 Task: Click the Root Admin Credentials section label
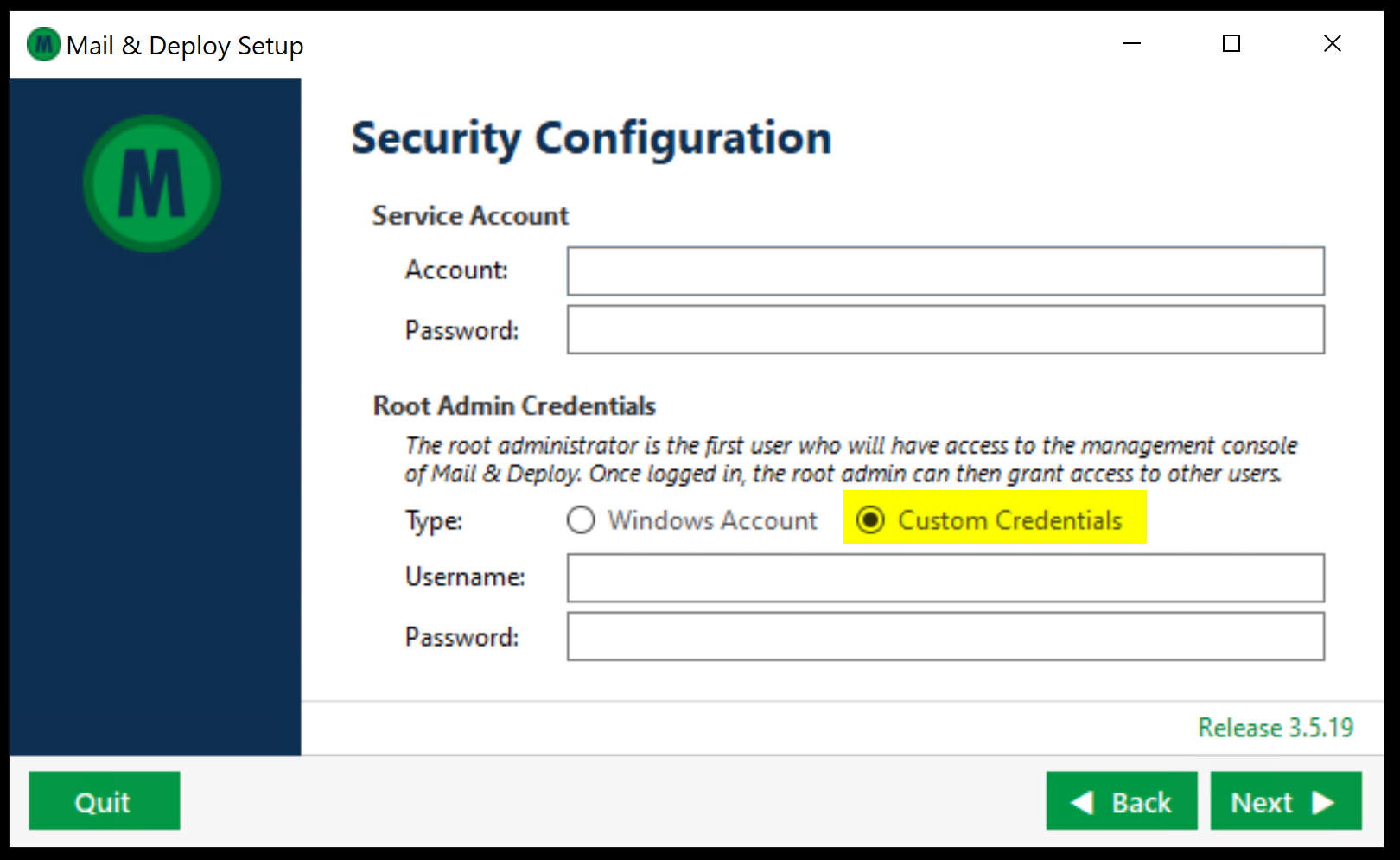coord(514,406)
